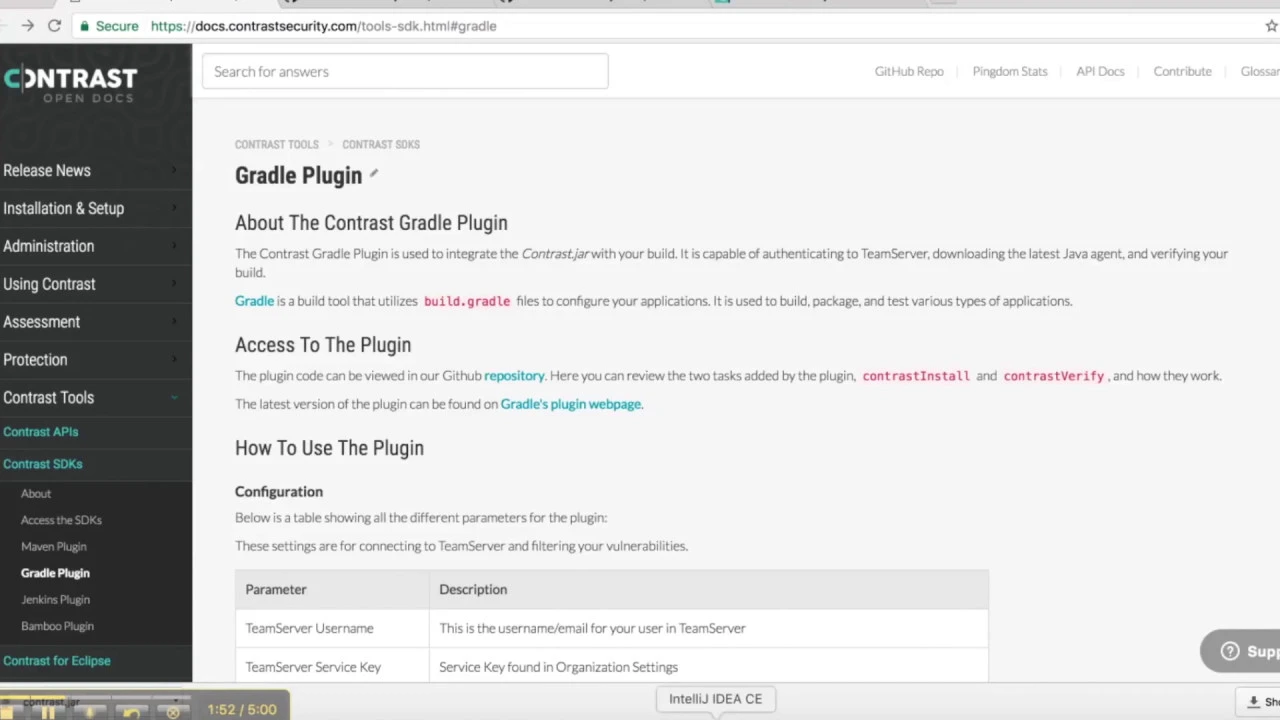Screen dimensions: 1280x720
Task: Click the download shelf item at bottom right
Action: pos(1259,701)
